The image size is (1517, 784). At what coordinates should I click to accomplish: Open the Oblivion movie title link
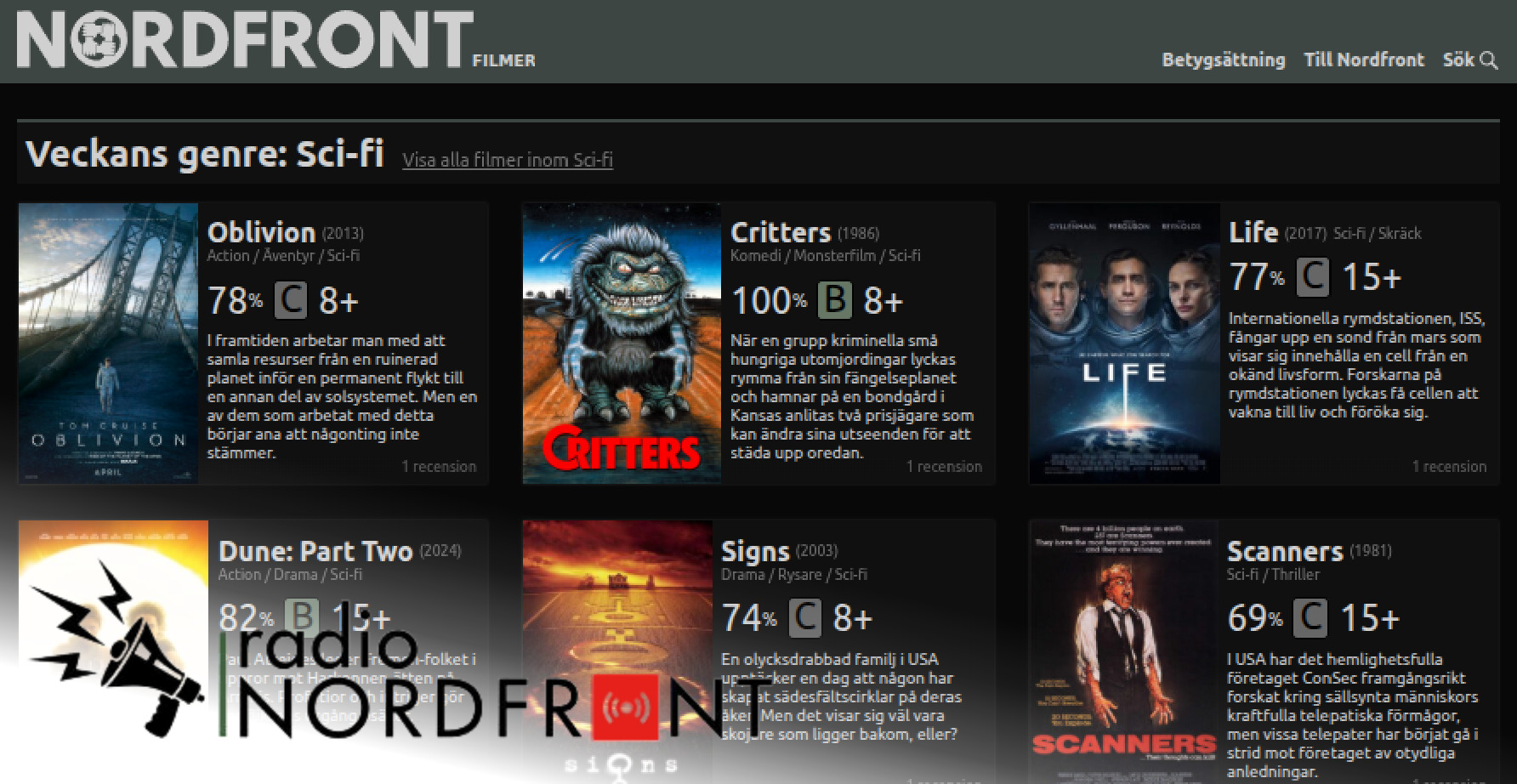[x=261, y=232]
